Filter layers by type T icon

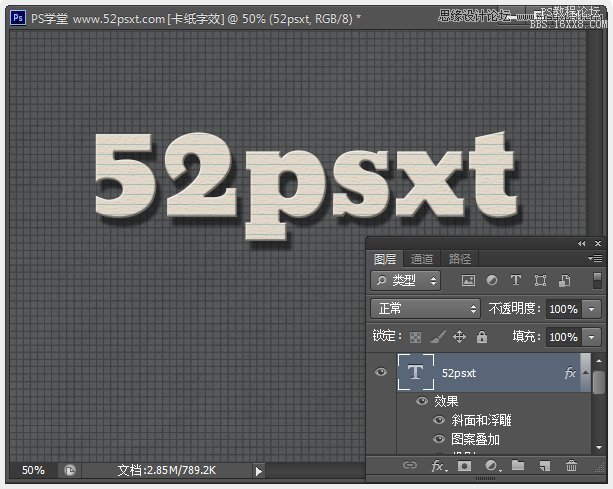coord(516,280)
